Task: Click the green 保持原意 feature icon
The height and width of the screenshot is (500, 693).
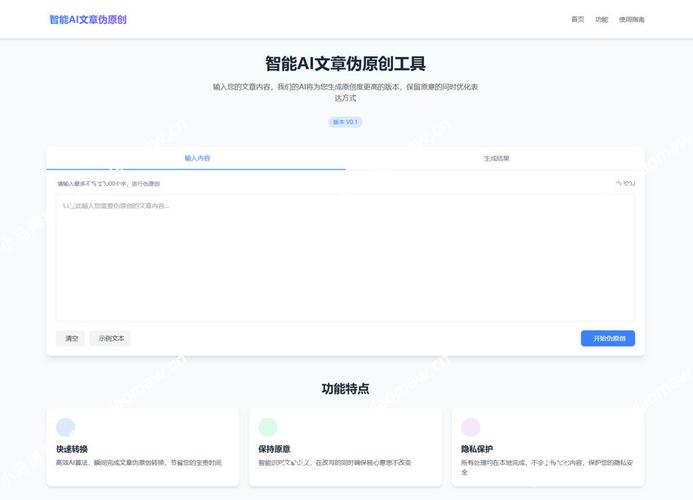Action: tap(268, 427)
